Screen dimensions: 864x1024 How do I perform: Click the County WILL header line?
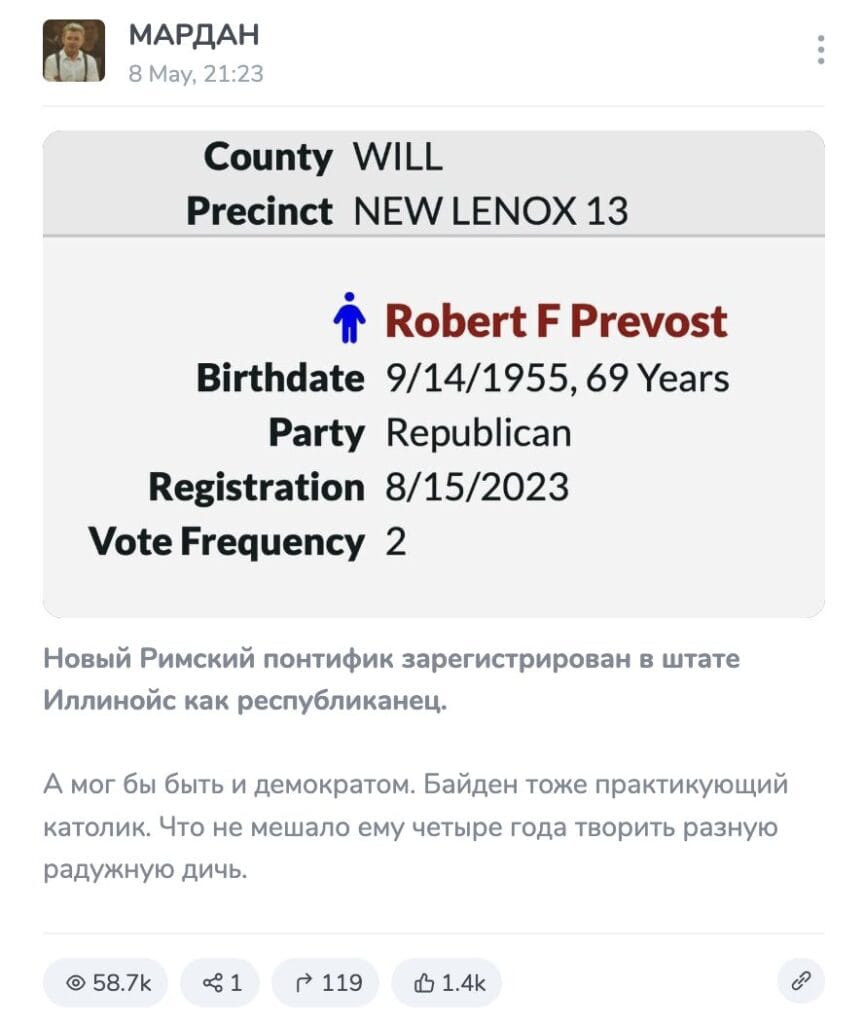(323, 157)
